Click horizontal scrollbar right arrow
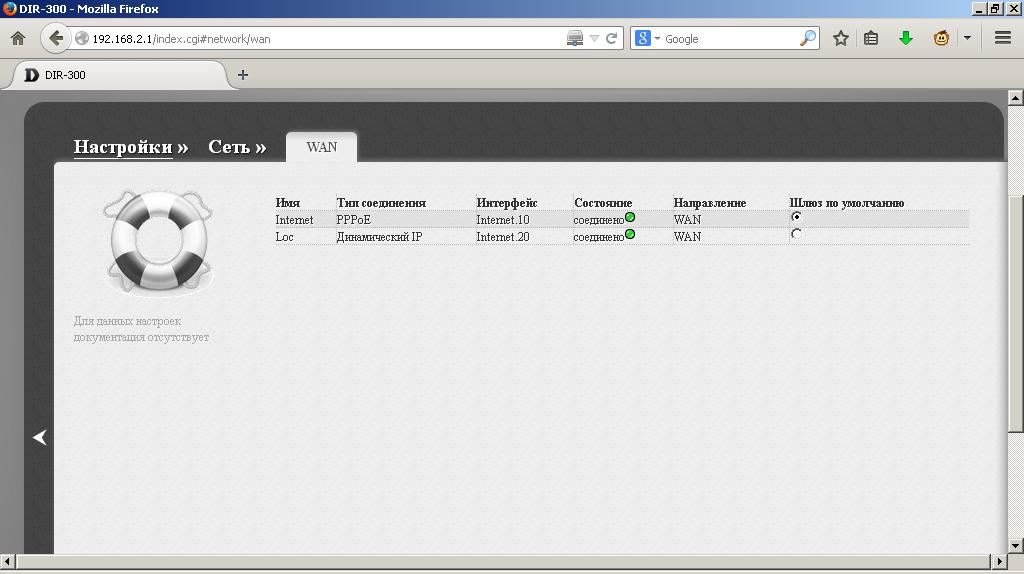Screen dimensions: 1024x574 coord(999,561)
